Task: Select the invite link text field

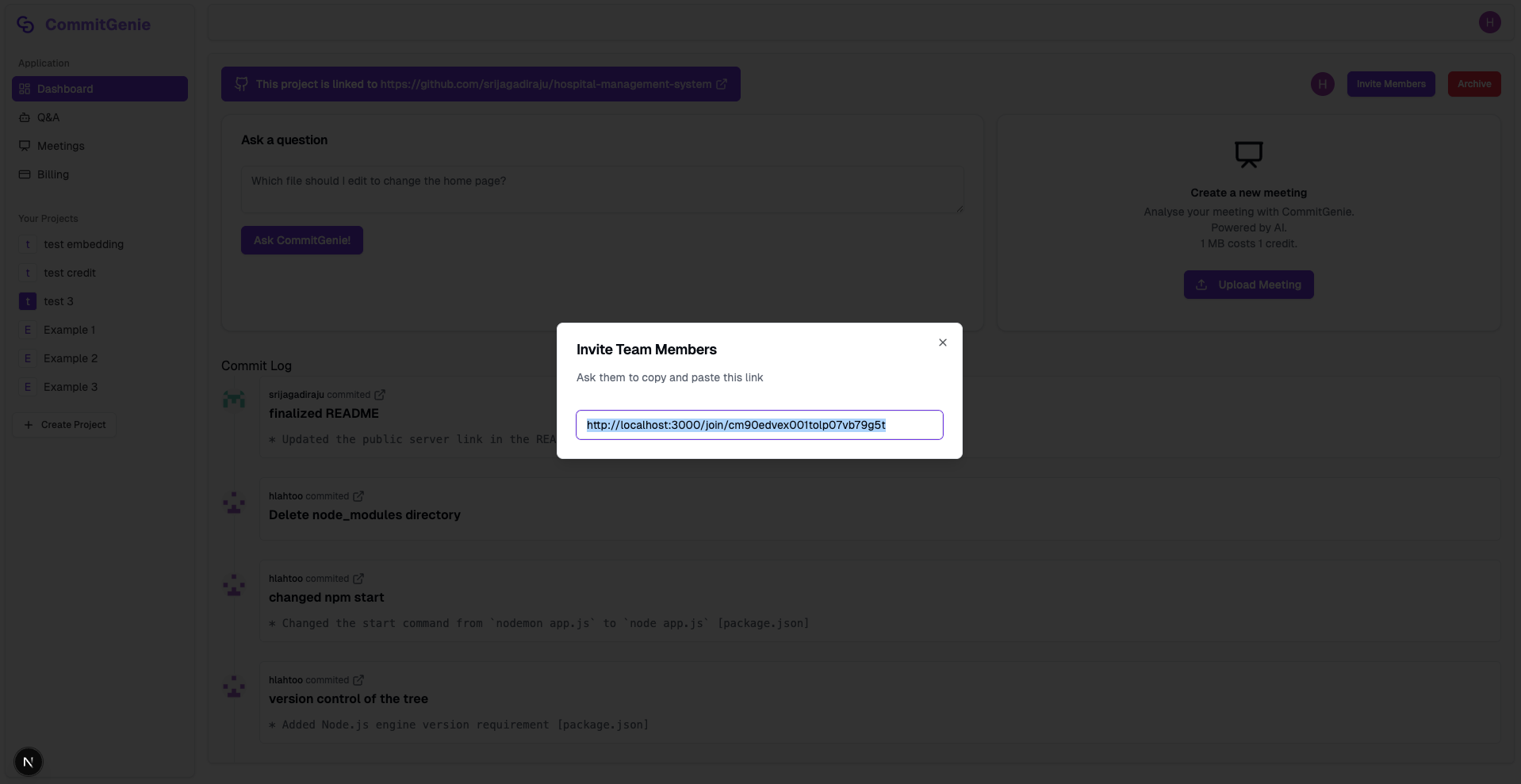Action: [759, 425]
